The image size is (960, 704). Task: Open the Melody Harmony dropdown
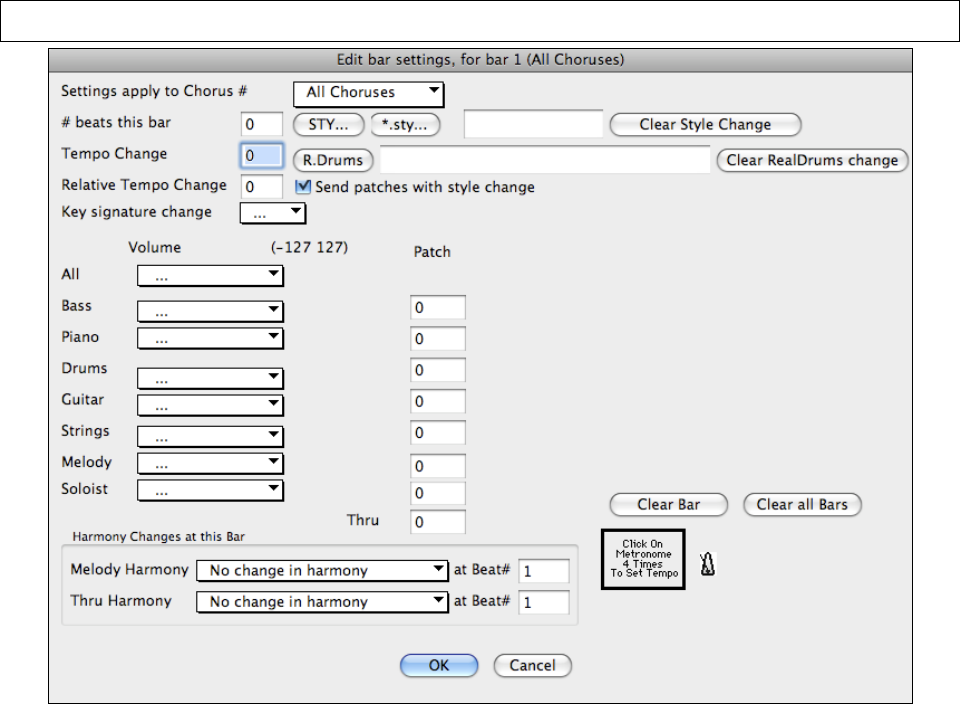click(322, 571)
